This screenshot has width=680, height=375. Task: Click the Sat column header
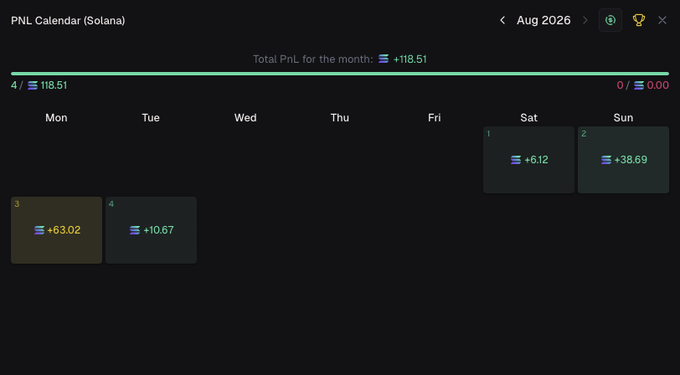pyautogui.click(x=529, y=118)
